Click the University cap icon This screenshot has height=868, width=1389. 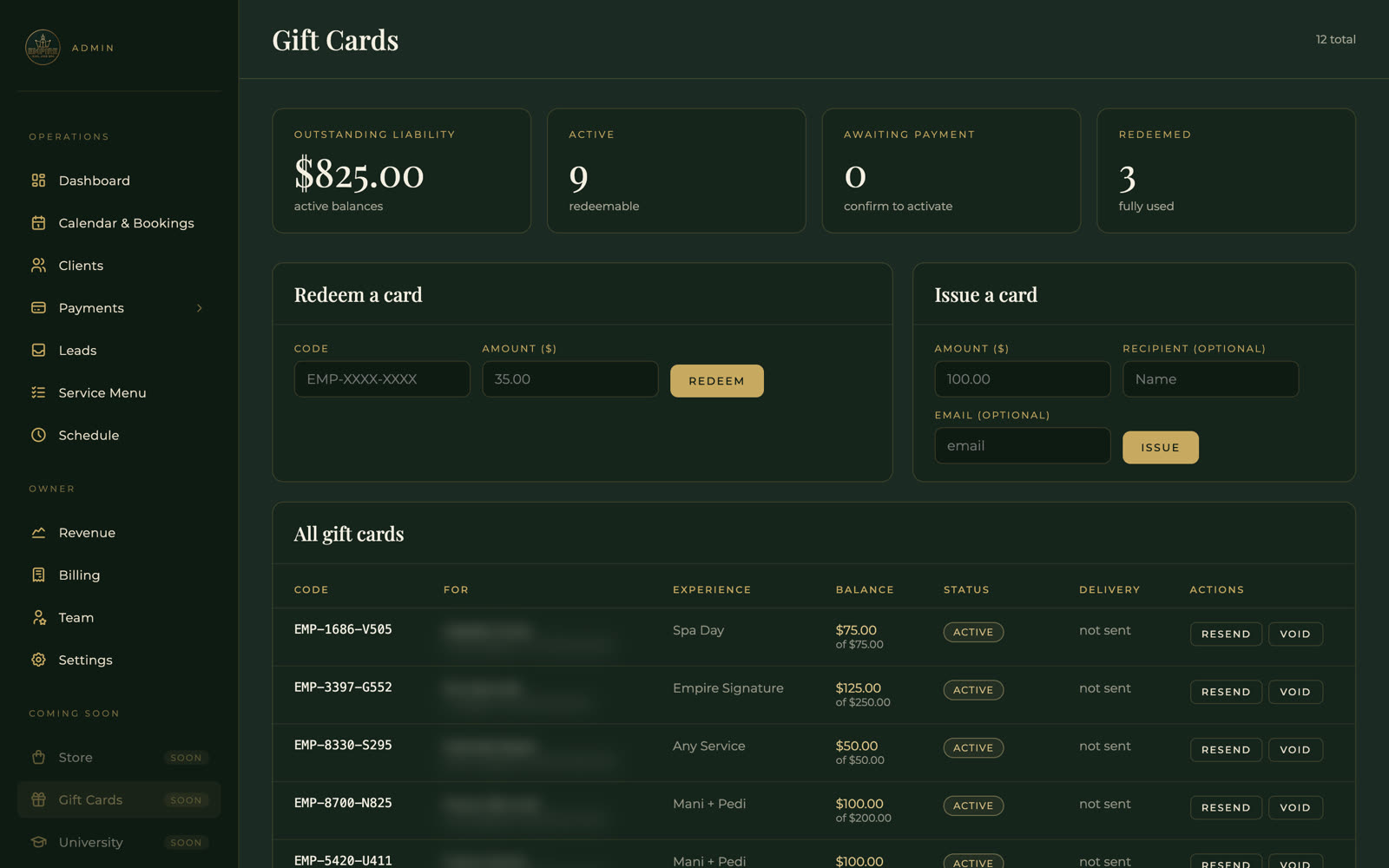[x=38, y=843]
